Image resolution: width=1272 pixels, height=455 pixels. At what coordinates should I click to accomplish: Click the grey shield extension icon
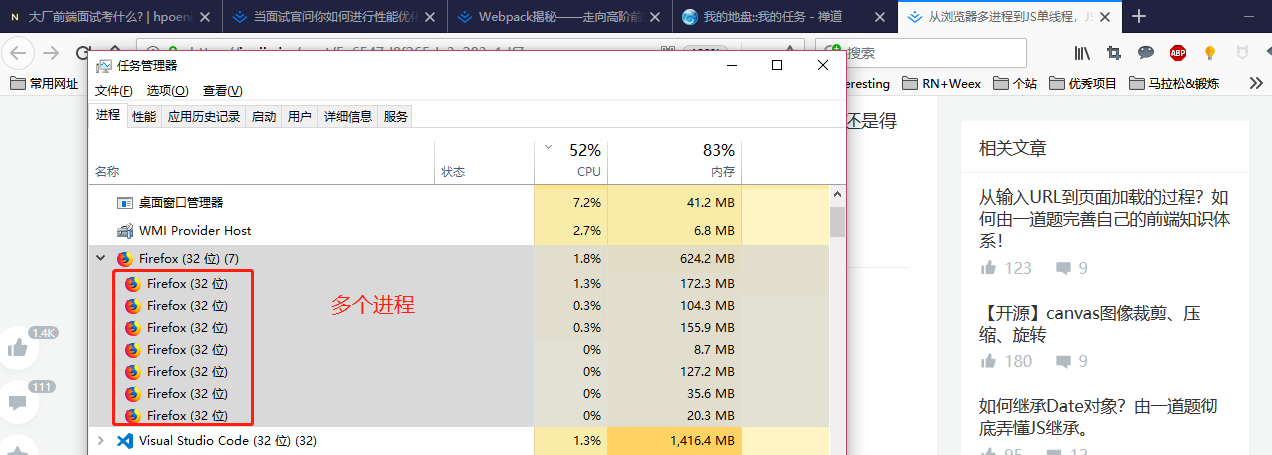click(x=1241, y=53)
